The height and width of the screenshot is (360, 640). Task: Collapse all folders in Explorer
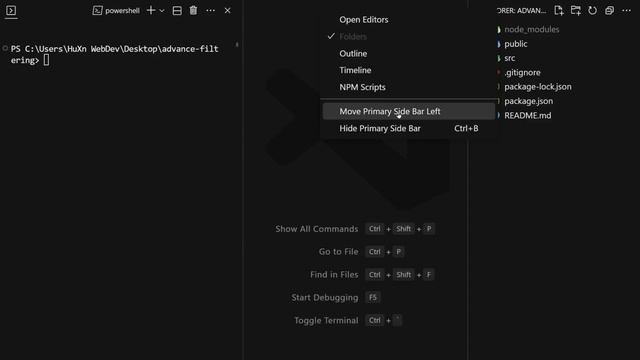click(609, 10)
